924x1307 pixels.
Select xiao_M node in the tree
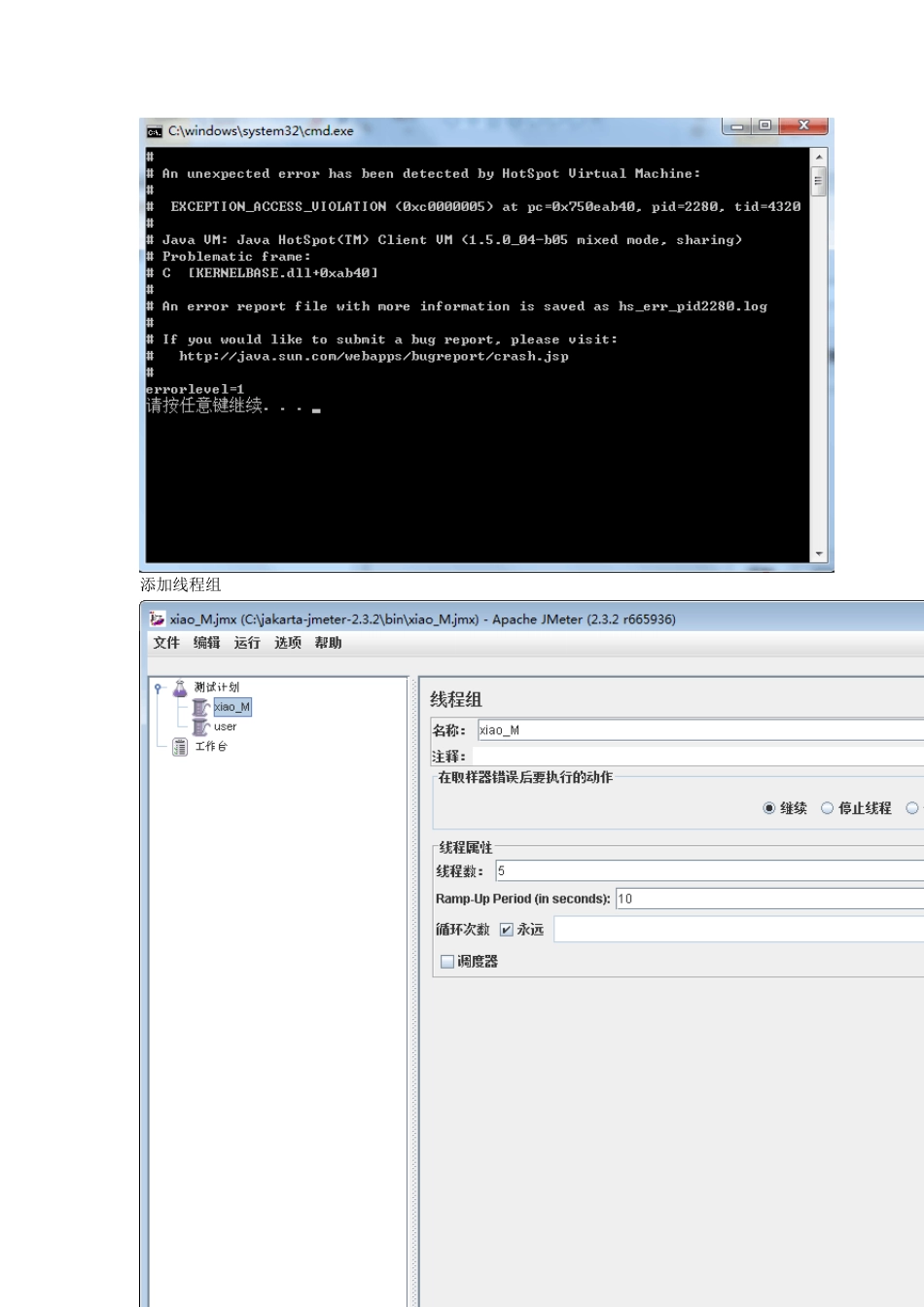(x=232, y=707)
